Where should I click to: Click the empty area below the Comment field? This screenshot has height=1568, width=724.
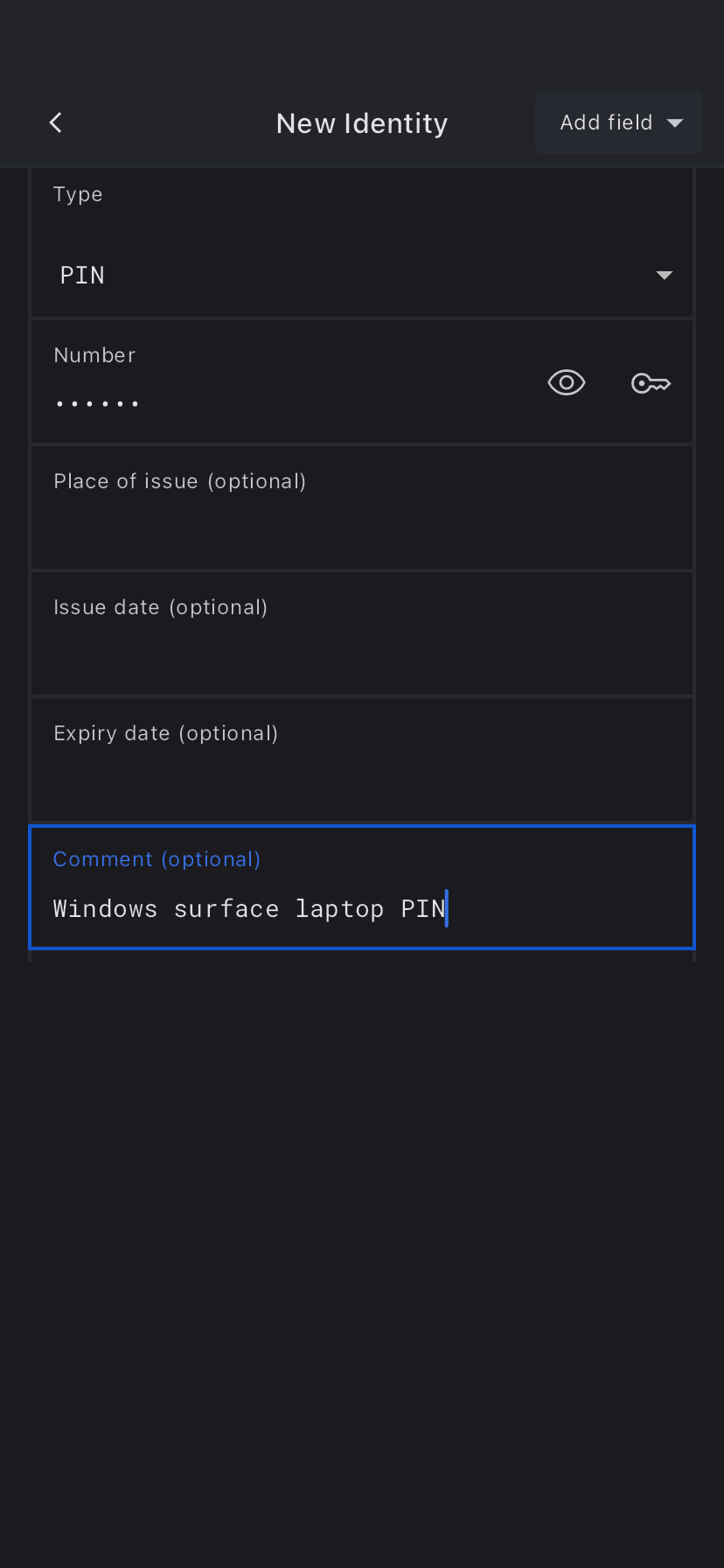coord(362,1225)
